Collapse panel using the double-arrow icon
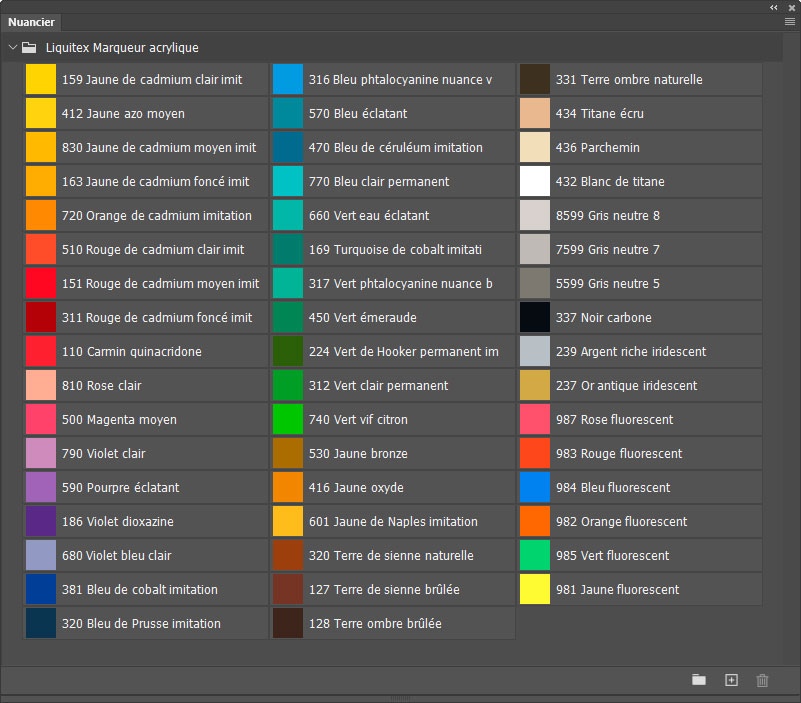Viewport: 801px width, 703px height. click(x=774, y=7)
